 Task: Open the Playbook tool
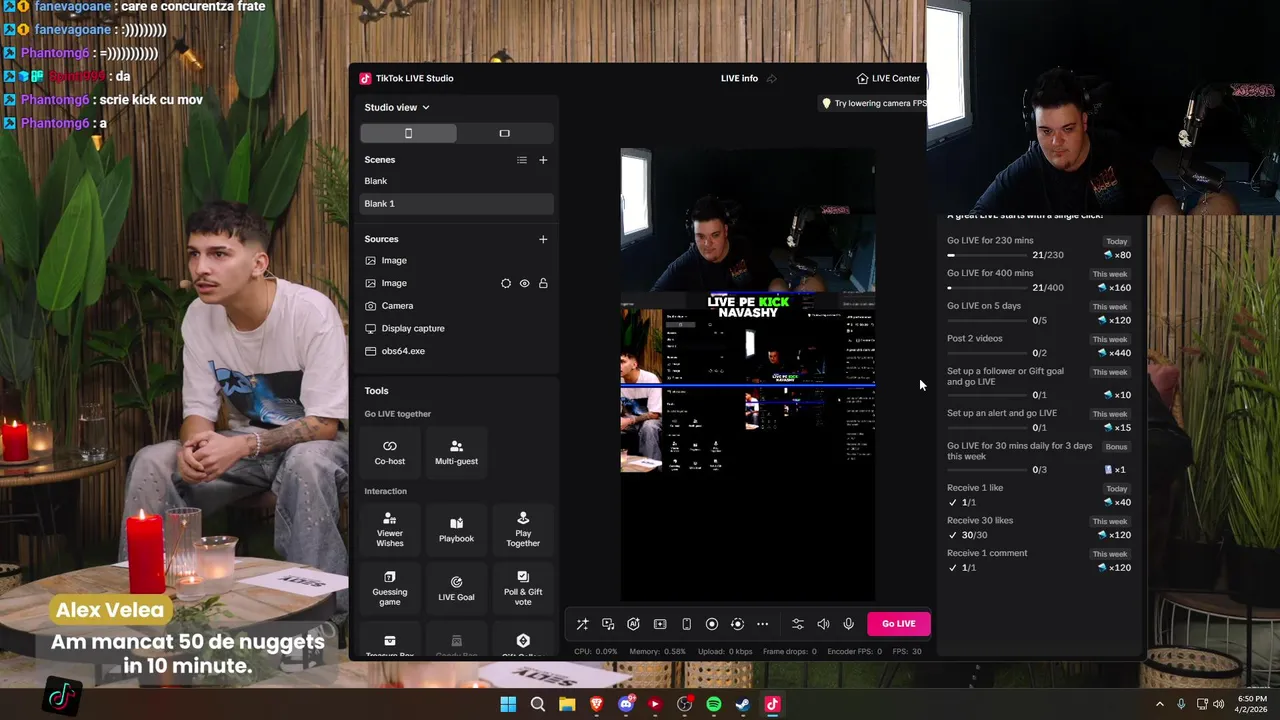[456, 529]
